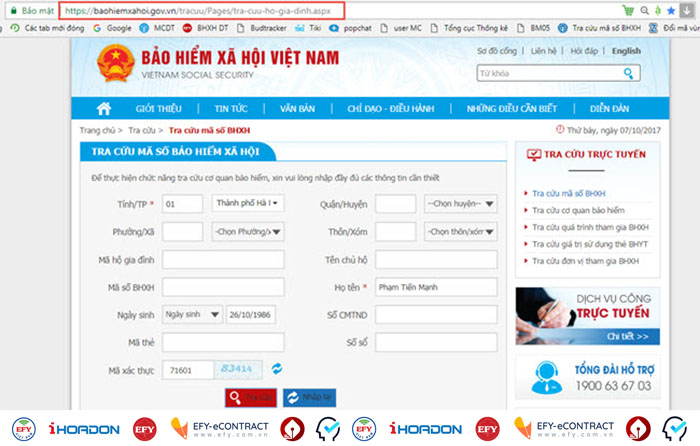700x446 pixels.
Task: Open the download arrow extension icon
Action: click(687, 10)
